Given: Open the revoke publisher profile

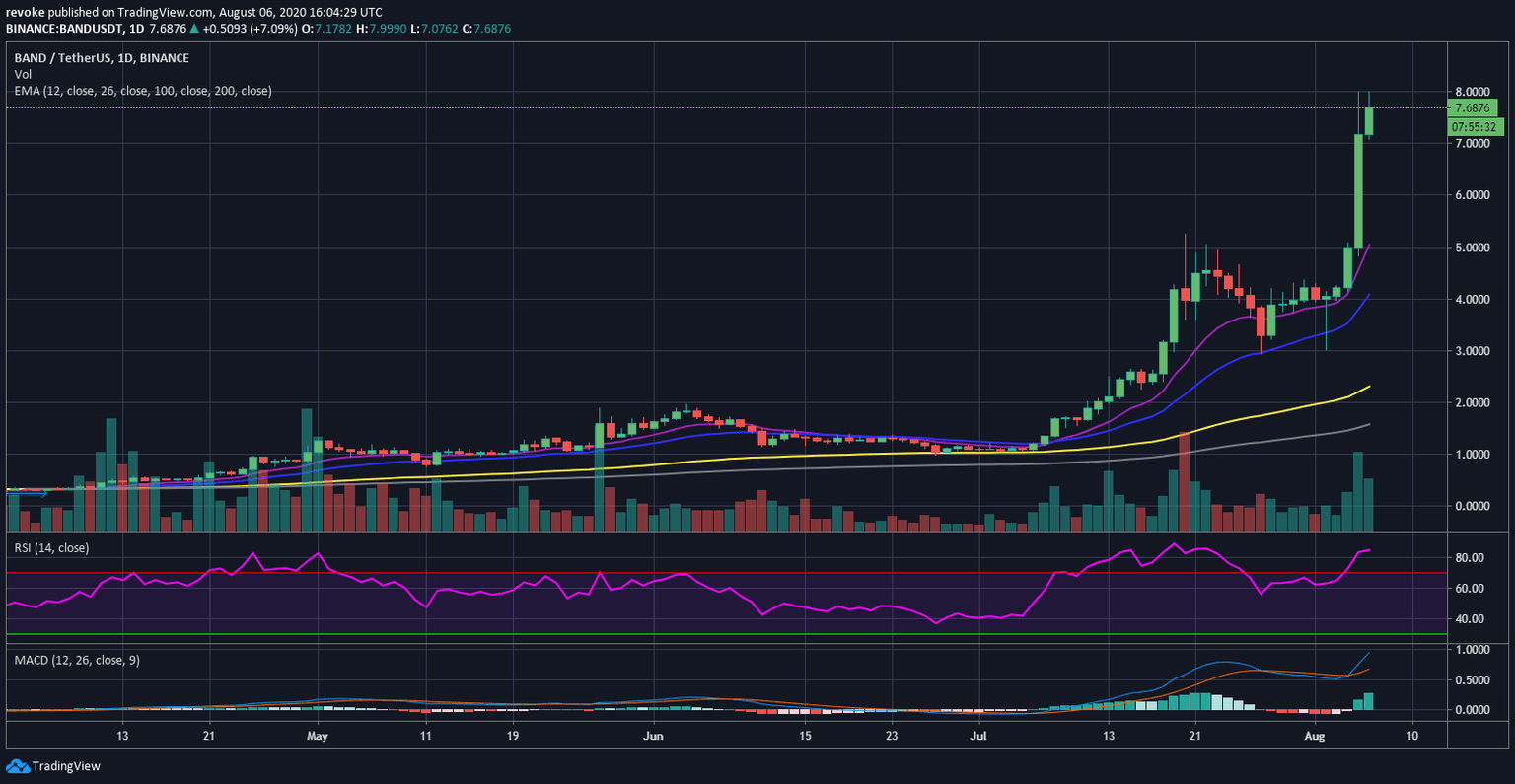Looking at the screenshot, I should [23, 13].
